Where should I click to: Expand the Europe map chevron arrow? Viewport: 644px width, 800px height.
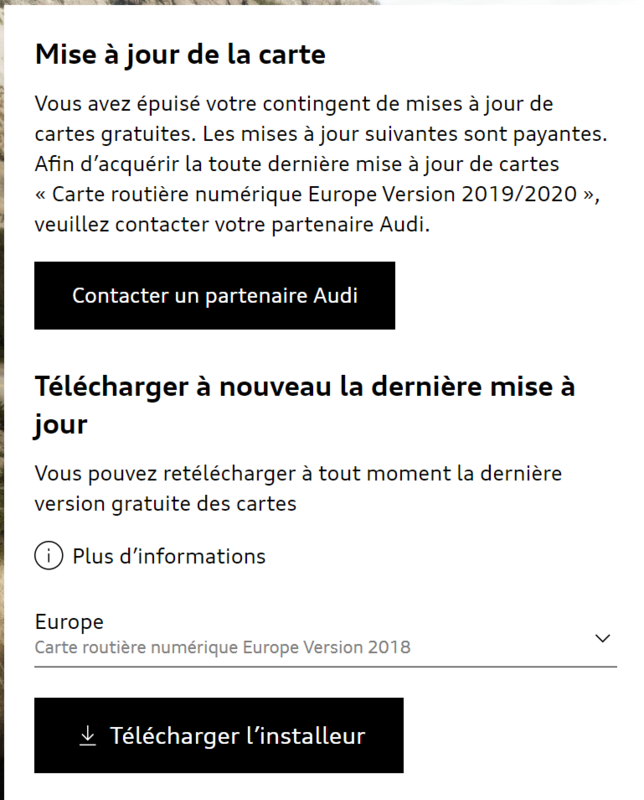[602, 638]
